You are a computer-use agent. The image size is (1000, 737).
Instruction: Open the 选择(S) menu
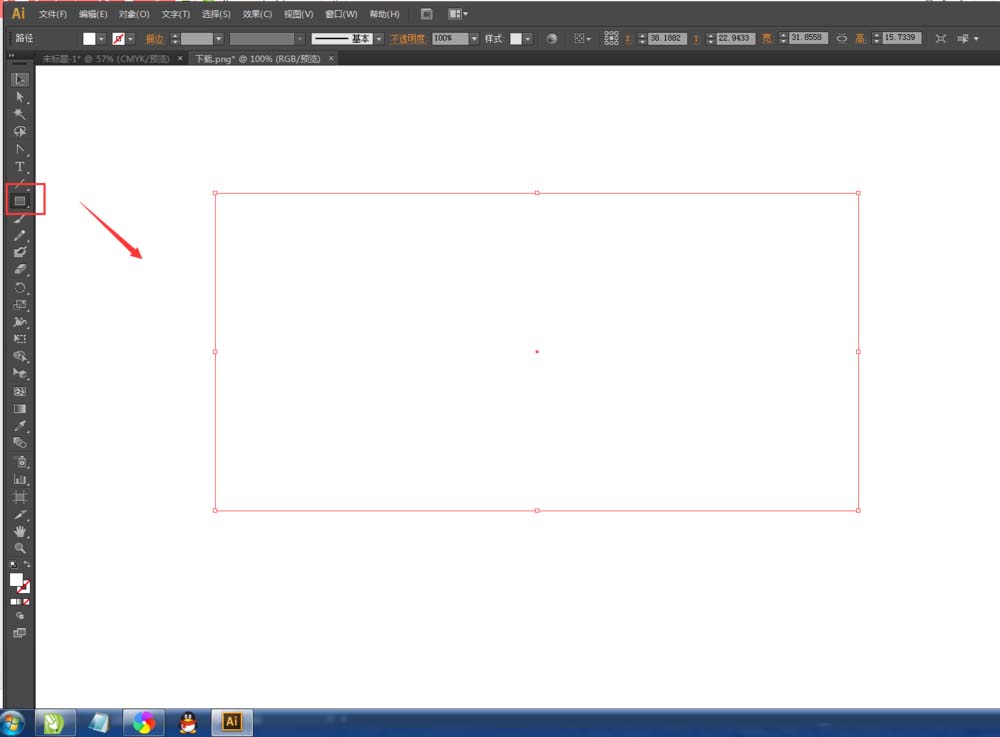point(216,14)
